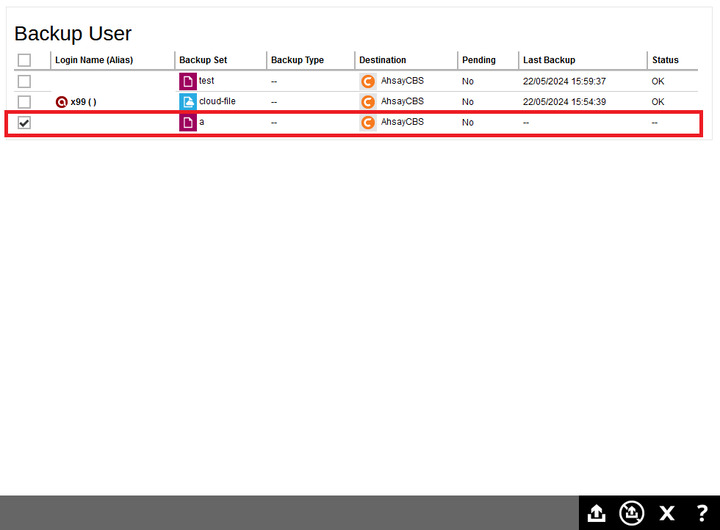Click the Status column header
Image resolution: width=720 pixels, height=530 pixels.
(665, 60)
